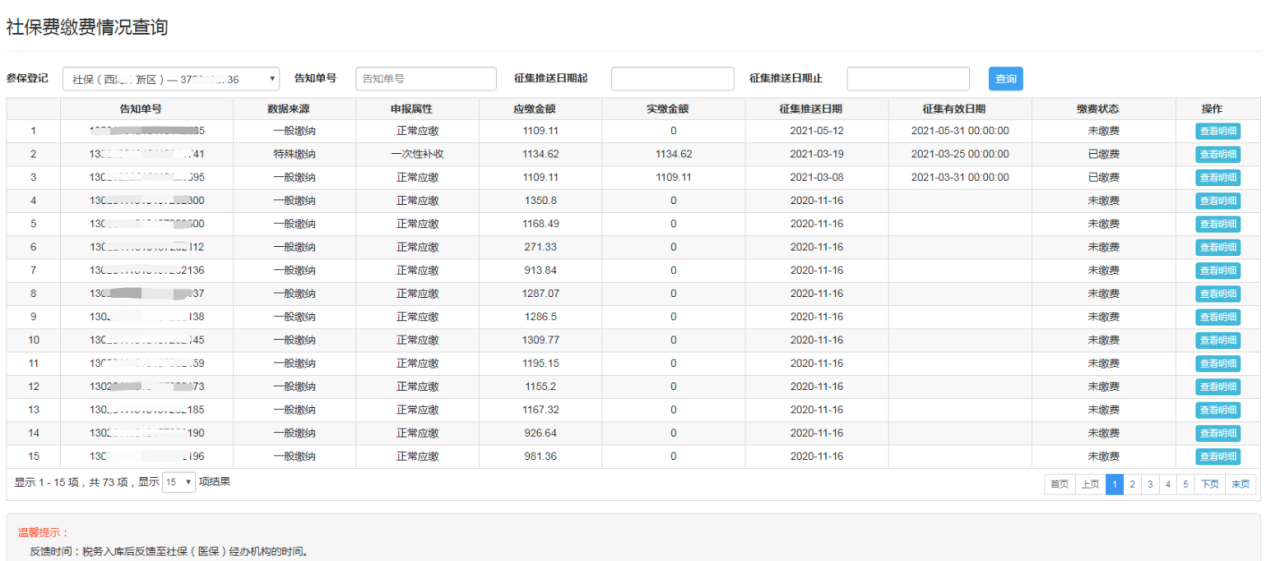Click the 告知单号 input field
Screen dimensions: 1266x561
425,79
